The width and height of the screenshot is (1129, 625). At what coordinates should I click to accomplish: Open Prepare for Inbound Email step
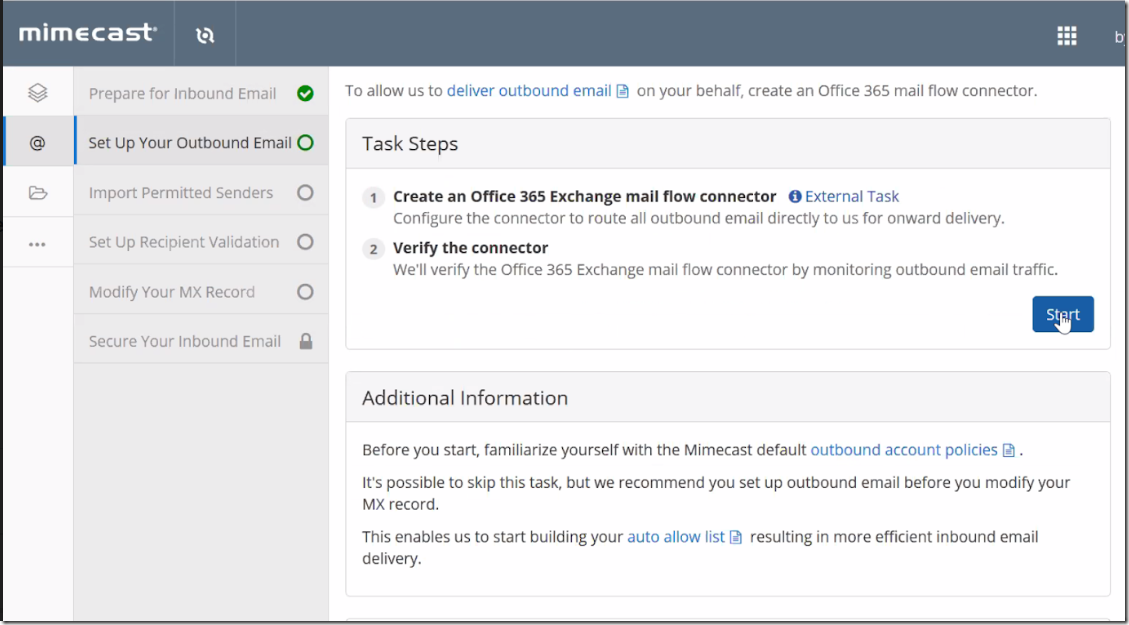click(201, 94)
